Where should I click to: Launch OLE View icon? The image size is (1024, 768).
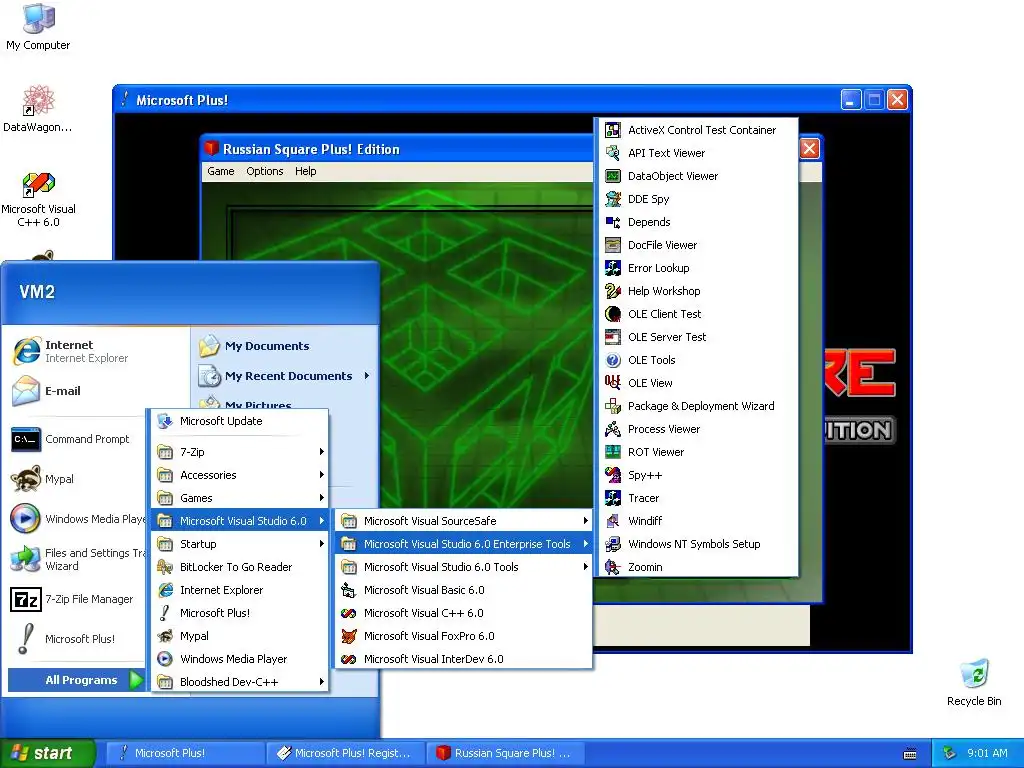coord(613,383)
